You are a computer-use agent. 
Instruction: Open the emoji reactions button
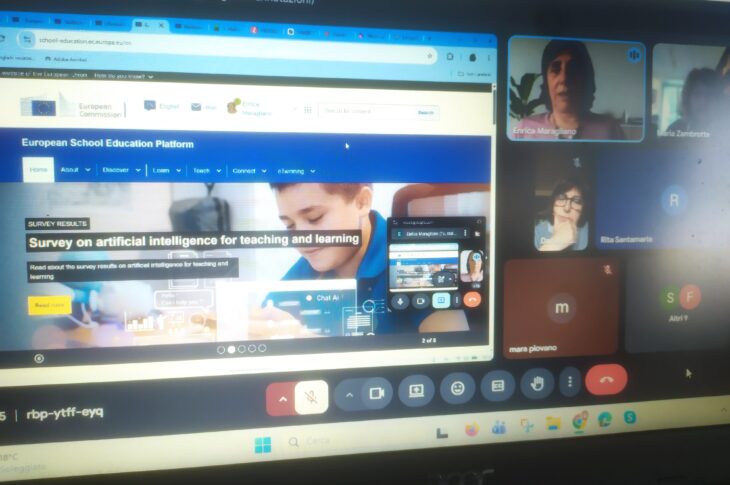(x=458, y=387)
